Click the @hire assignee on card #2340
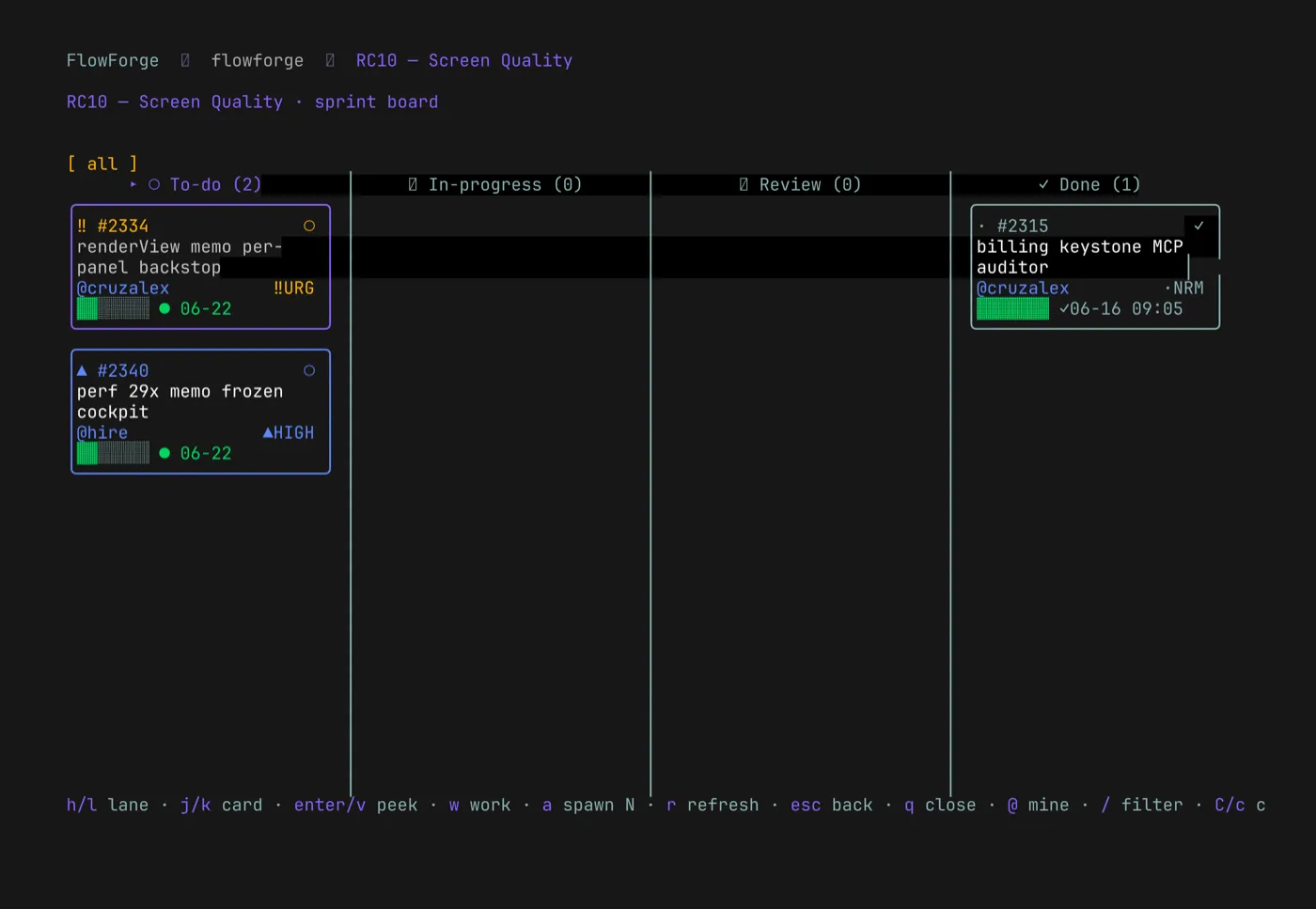This screenshot has width=1316, height=909. [102, 432]
